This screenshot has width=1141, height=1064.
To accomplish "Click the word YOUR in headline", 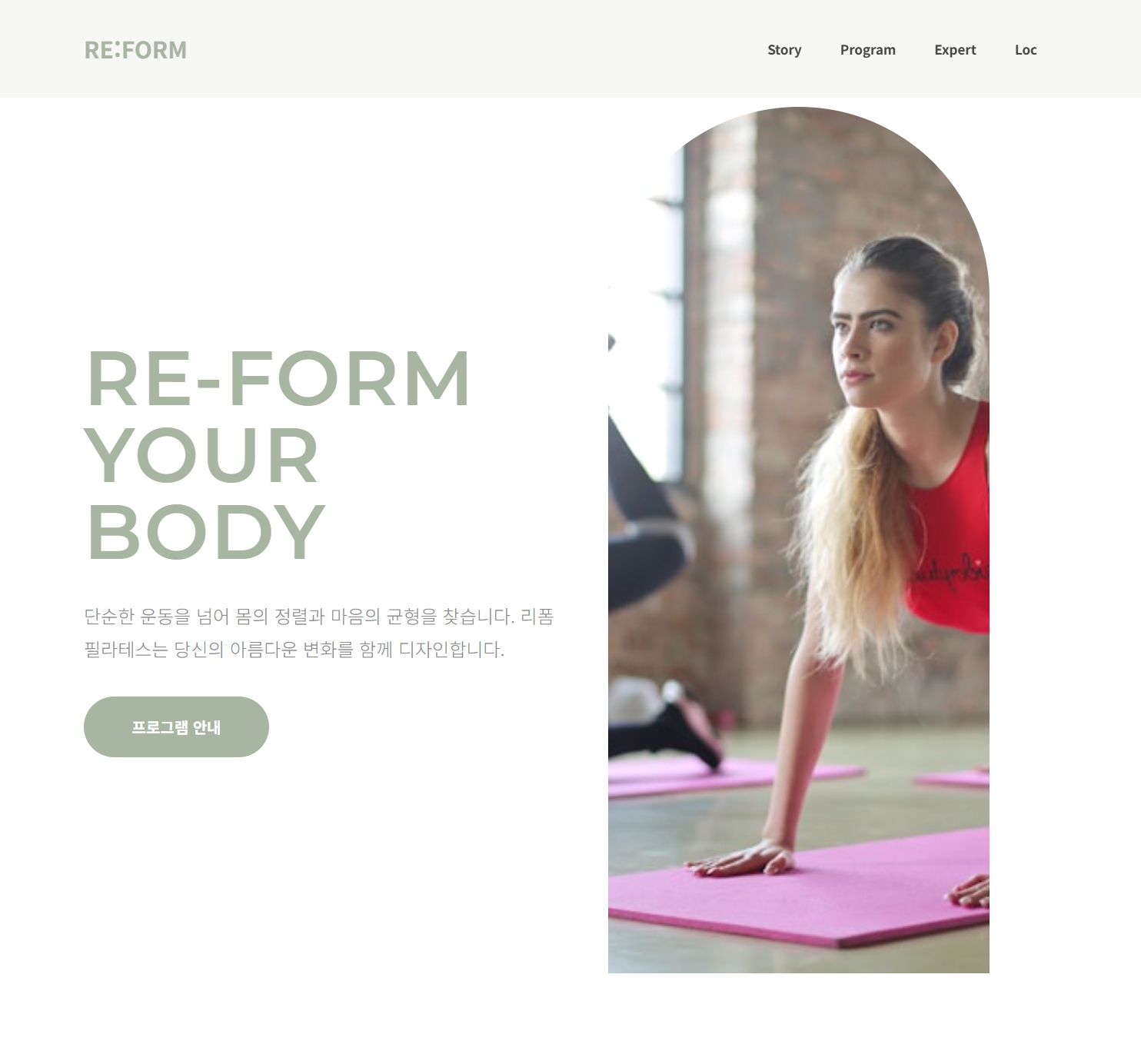I will [201, 455].
